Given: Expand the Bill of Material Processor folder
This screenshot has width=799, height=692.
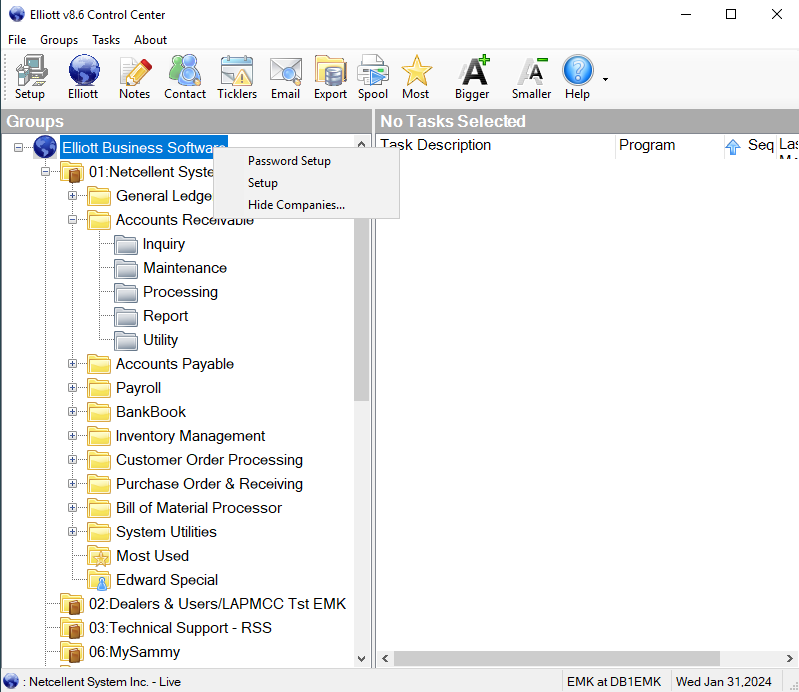Looking at the screenshot, I should [x=72, y=508].
